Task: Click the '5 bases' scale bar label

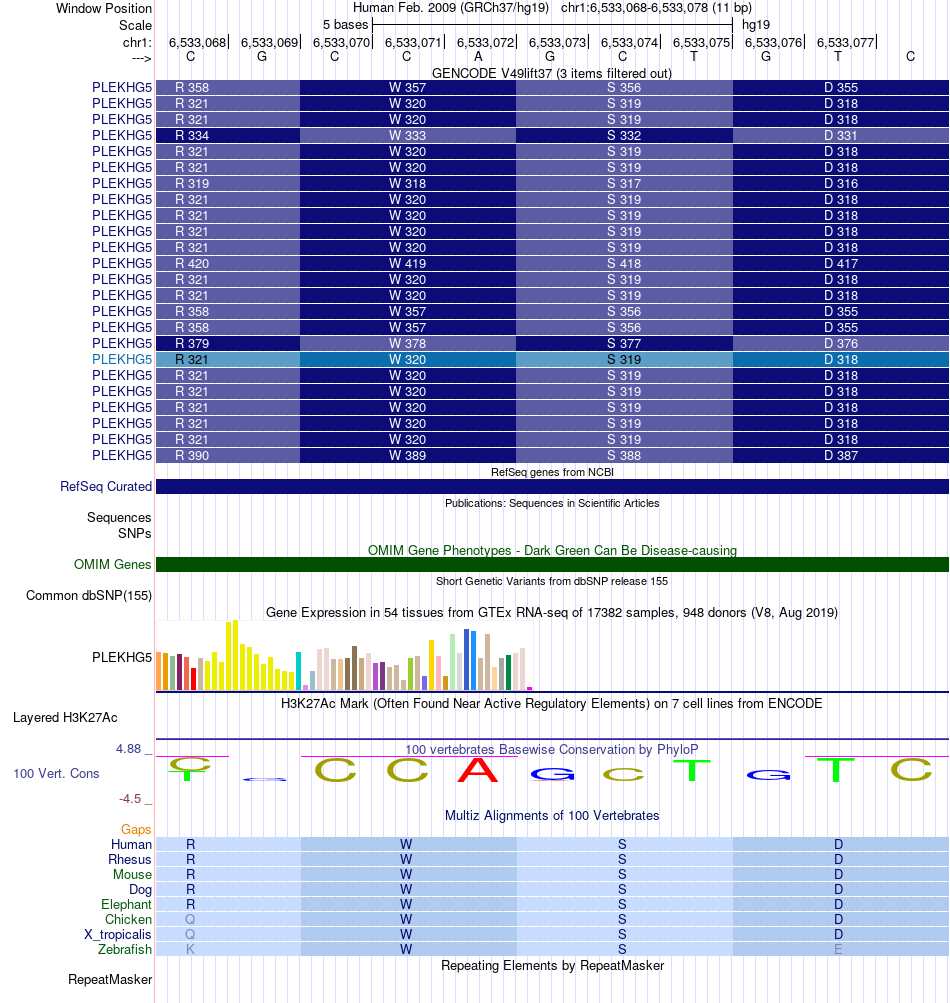Action: (x=345, y=24)
